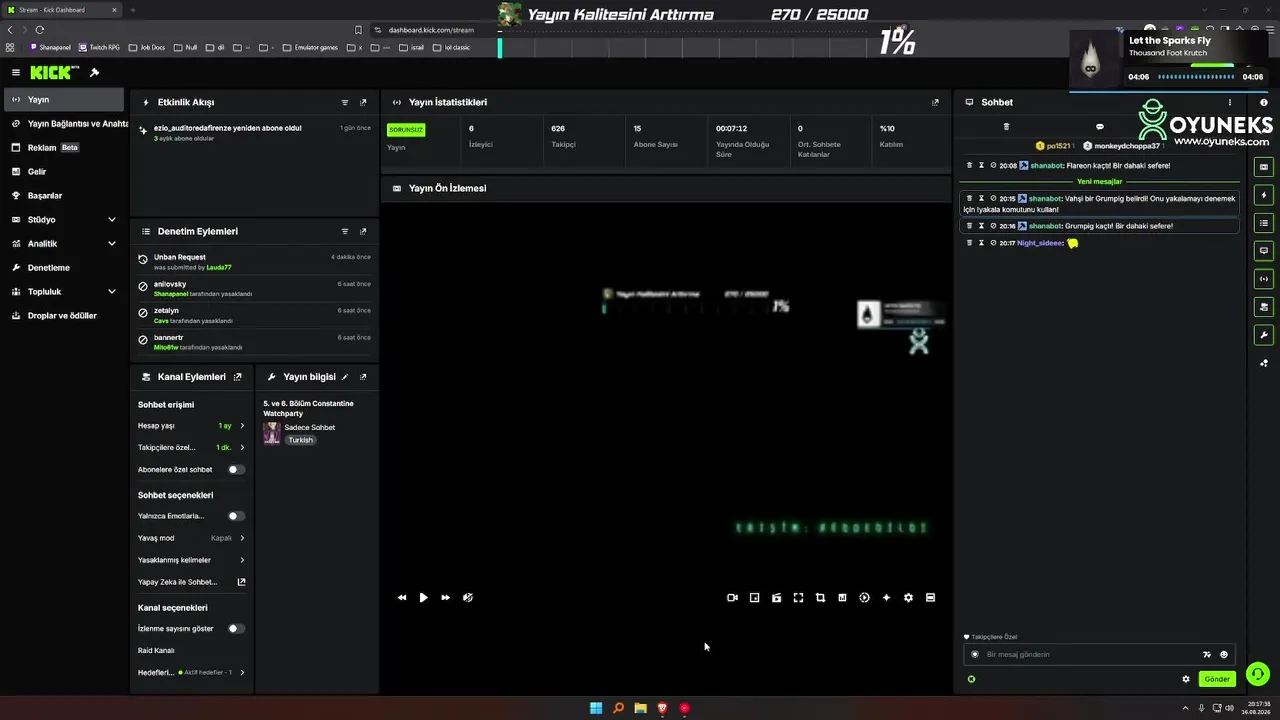Pop out the Yayın bilgisi panel
The image size is (1280, 720).
click(363, 377)
